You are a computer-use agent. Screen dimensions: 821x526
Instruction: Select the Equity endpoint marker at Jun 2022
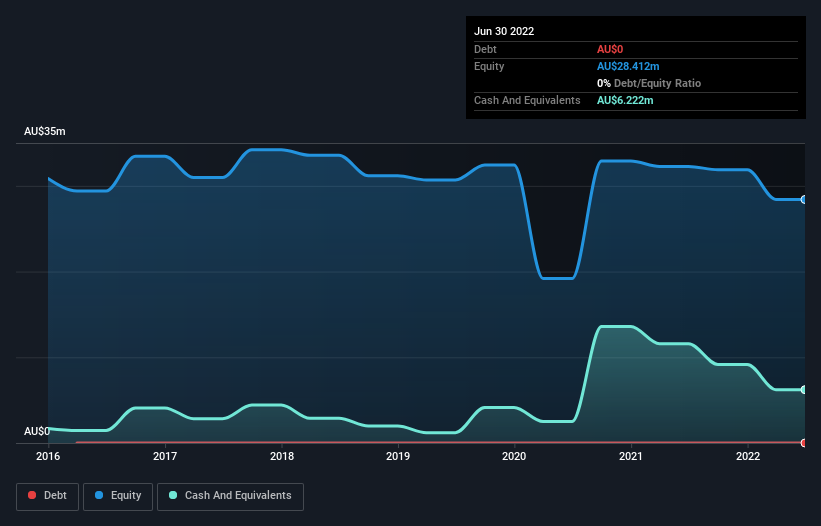(x=804, y=199)
